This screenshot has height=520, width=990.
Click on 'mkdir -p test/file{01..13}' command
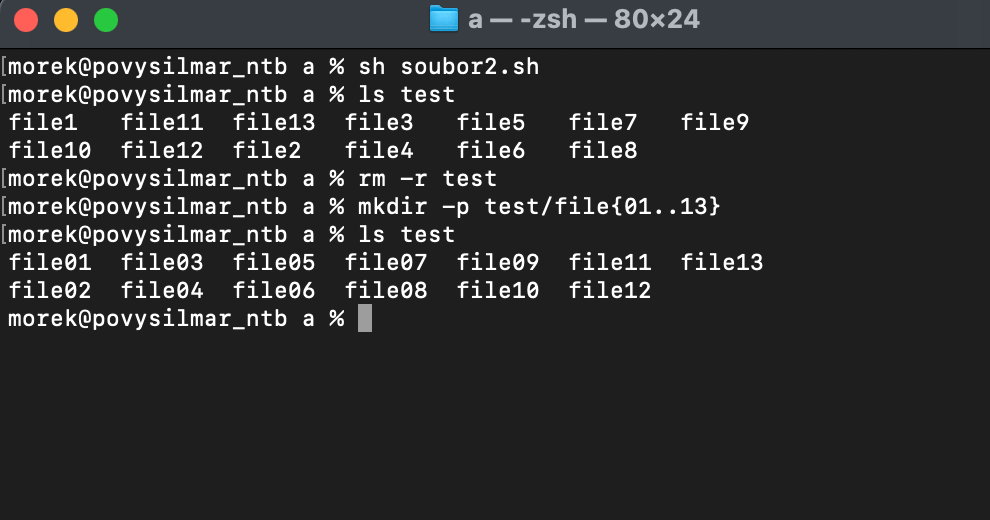point(539,206)
